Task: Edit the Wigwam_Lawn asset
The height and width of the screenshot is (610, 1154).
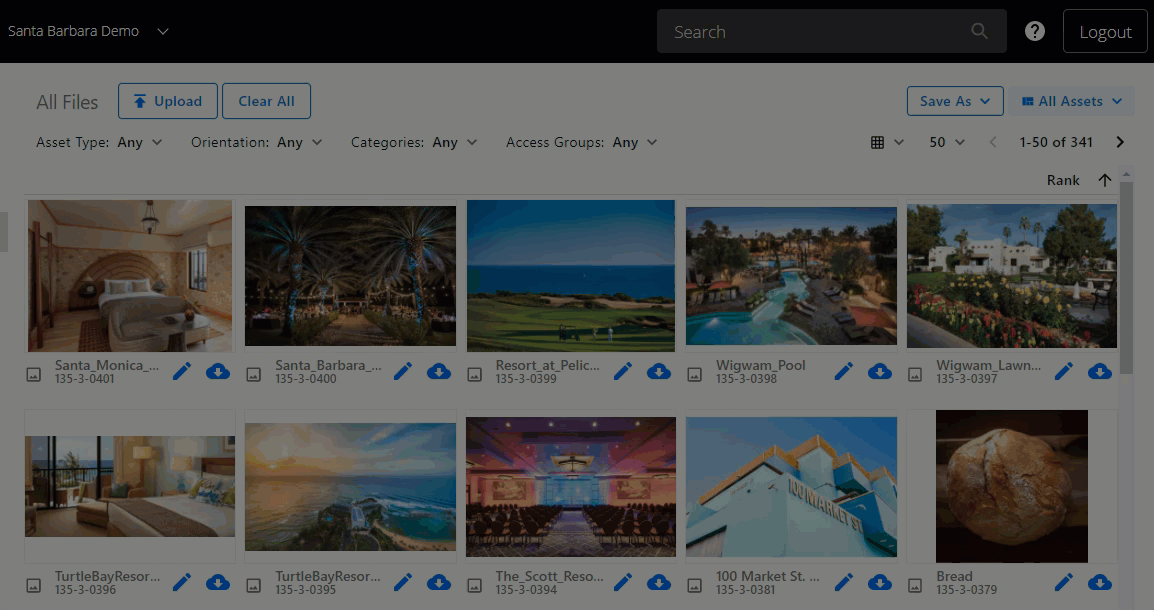Action: tap(1063, 372)
